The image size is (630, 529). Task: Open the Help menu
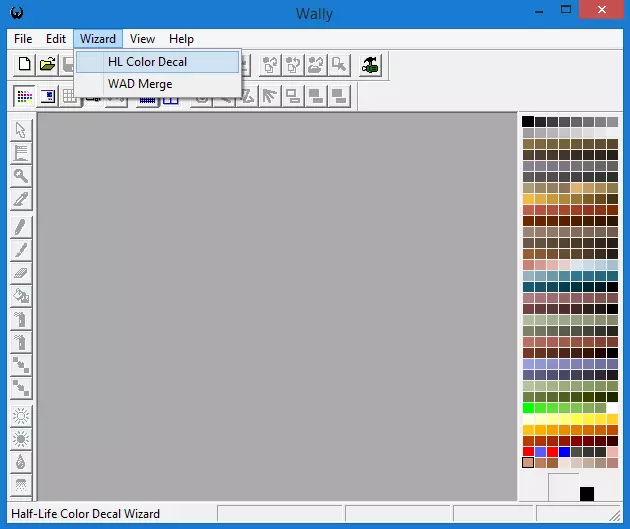tap(181, 39)
